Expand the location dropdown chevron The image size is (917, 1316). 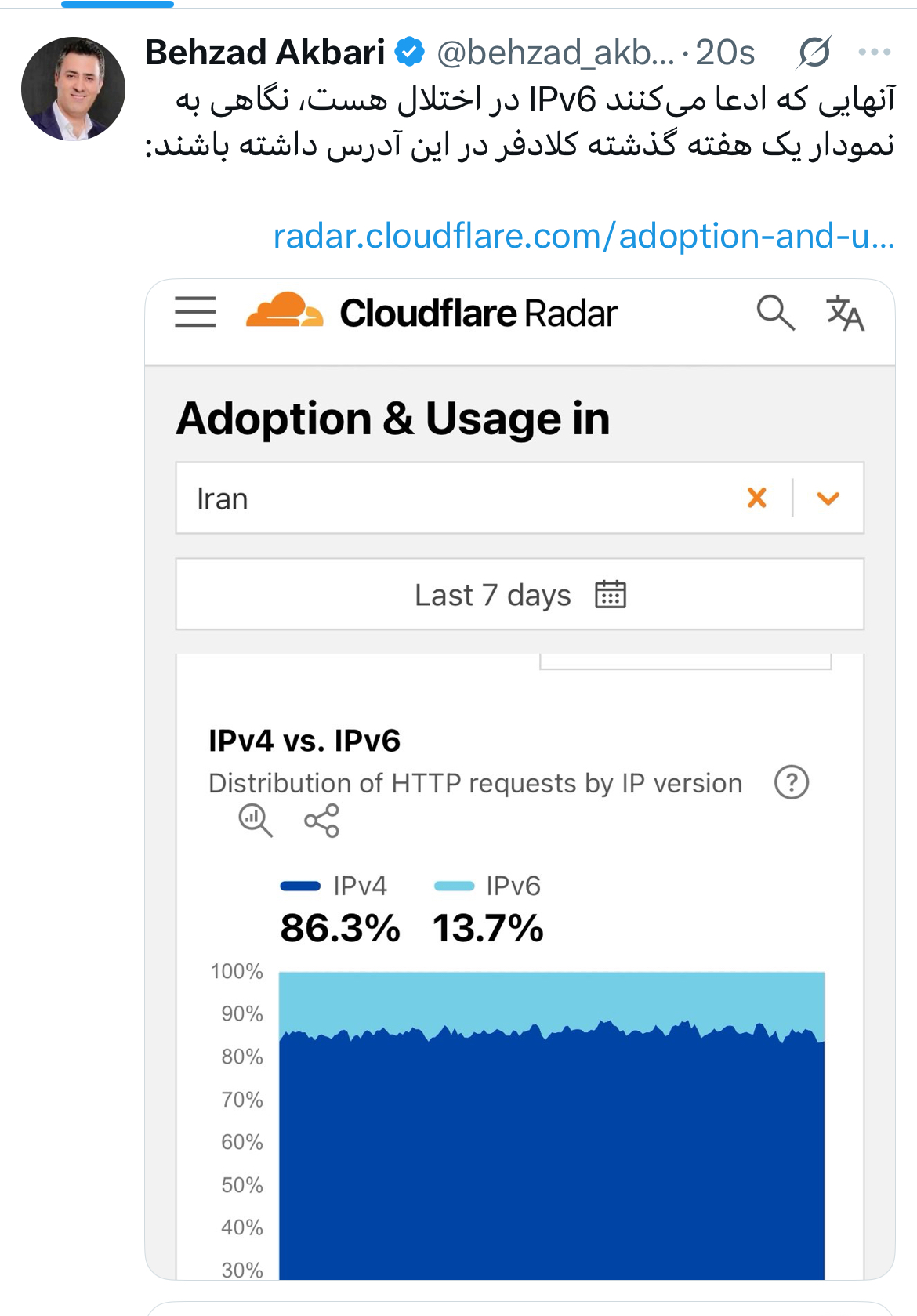[x=828, y=498]
